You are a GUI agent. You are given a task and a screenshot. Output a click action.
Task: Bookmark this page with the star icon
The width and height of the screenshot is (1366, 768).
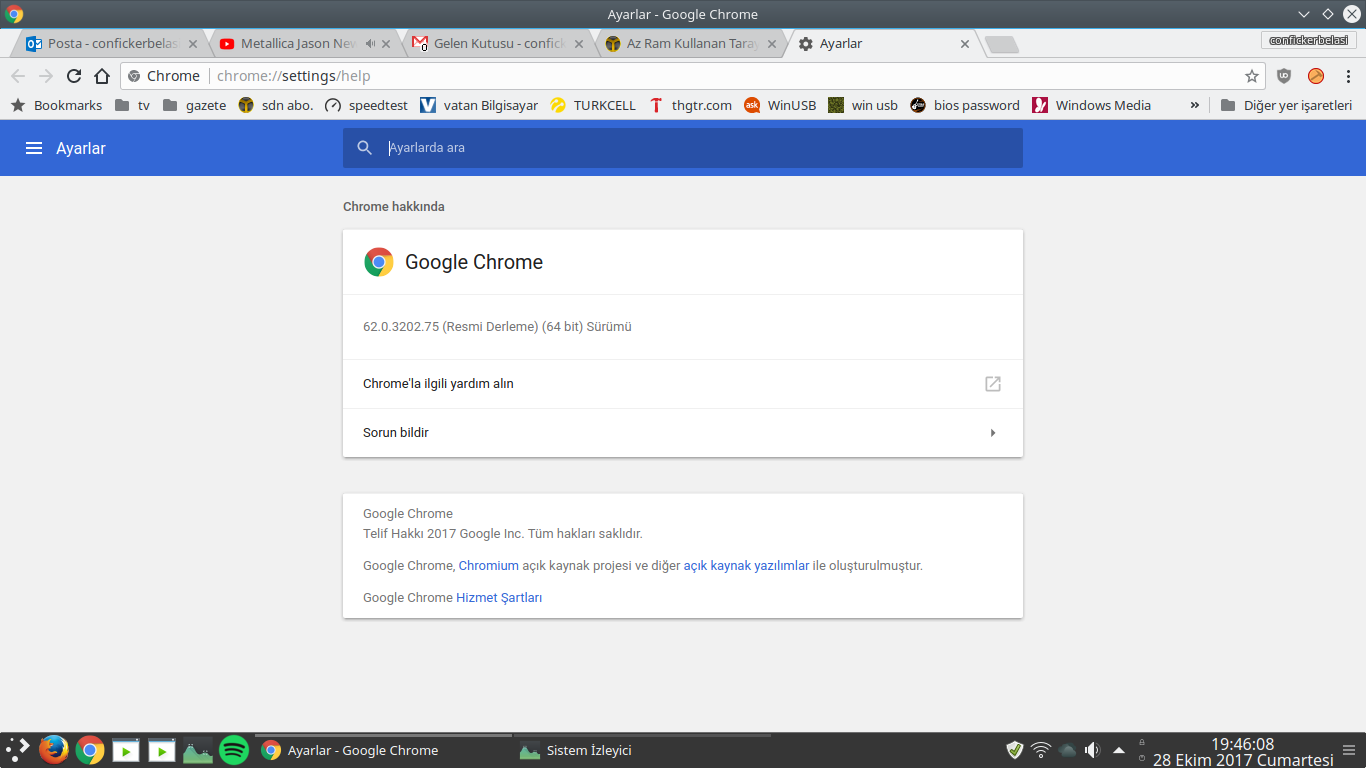point(1252,76)
